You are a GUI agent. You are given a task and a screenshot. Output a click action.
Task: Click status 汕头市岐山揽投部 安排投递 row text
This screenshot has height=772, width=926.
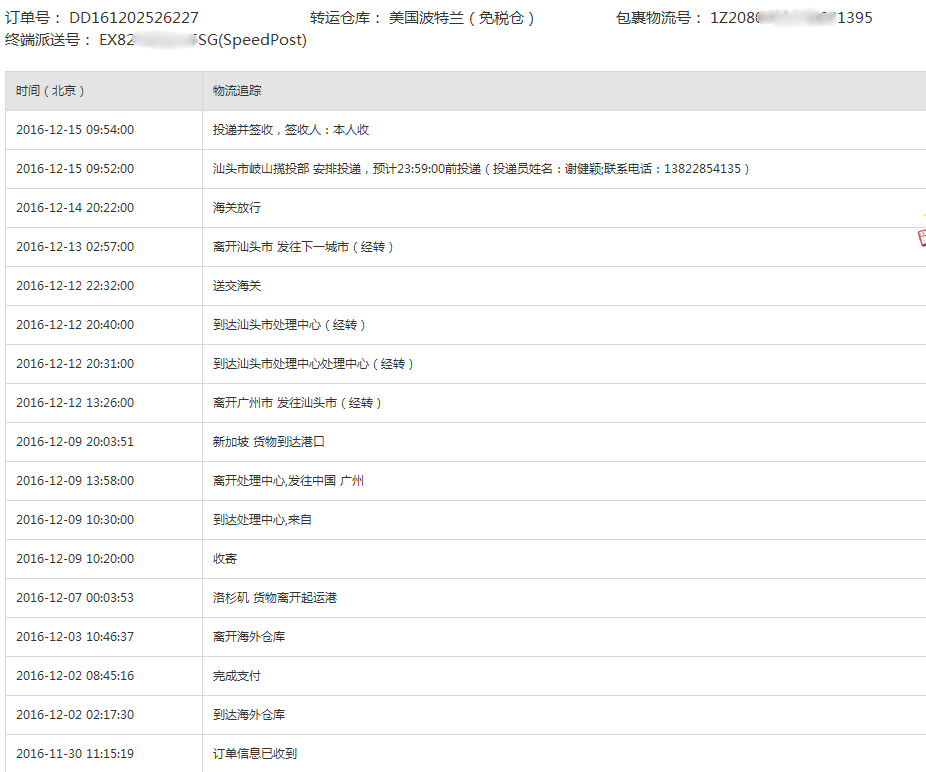point(481,168)
